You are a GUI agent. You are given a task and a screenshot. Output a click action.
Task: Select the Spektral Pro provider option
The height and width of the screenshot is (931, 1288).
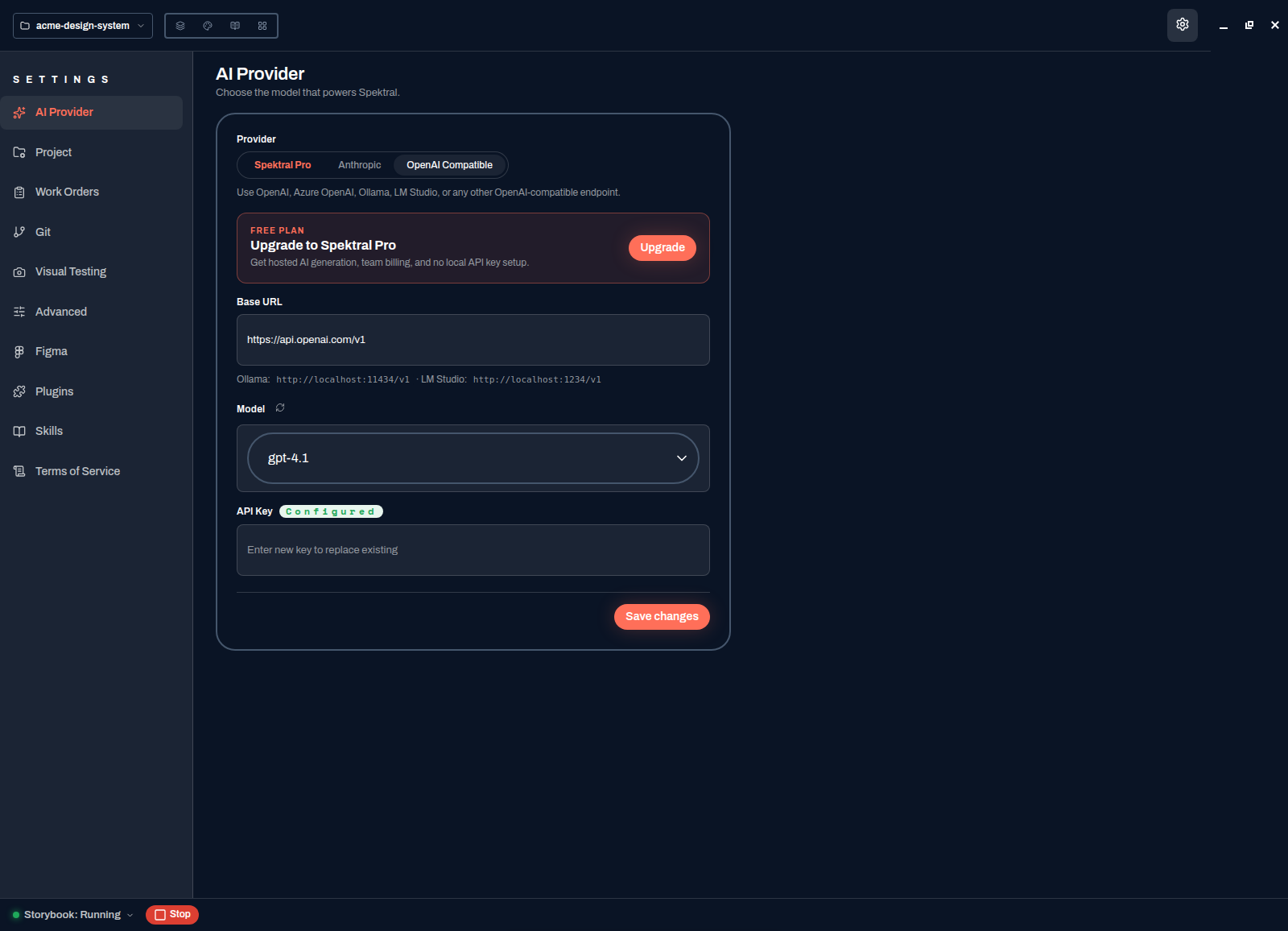coord(283,165)
